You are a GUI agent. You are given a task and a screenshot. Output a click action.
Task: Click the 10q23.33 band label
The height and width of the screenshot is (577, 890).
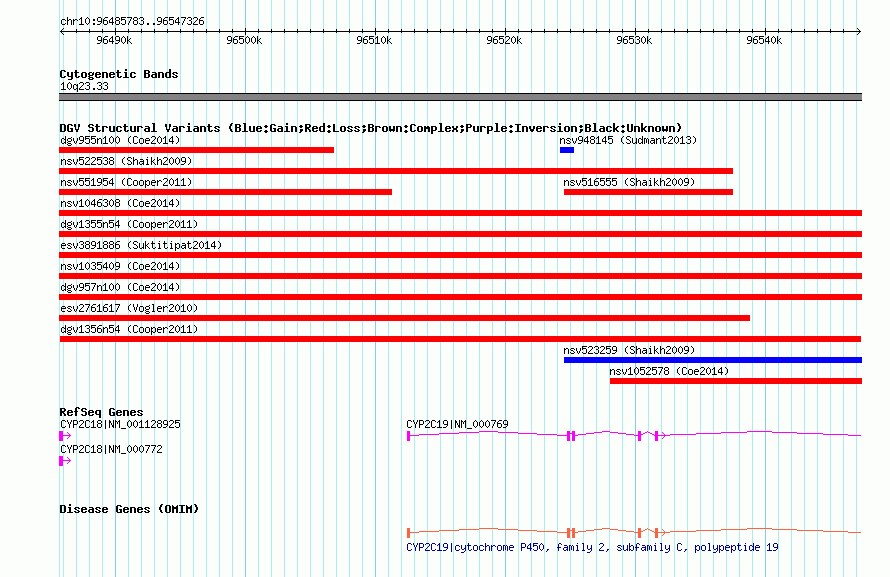click(84, 86)
